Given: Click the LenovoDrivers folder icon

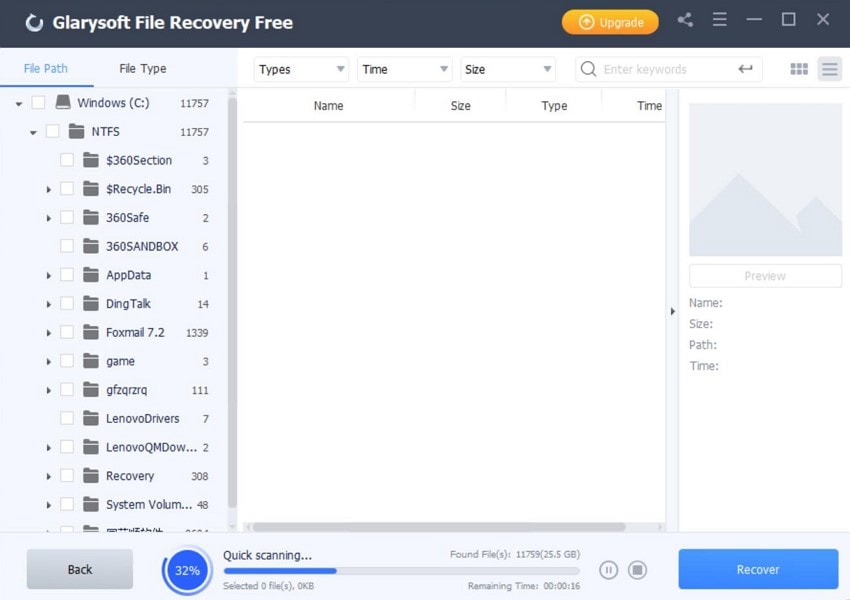Looking at the screenshot, I should point(91,418).
